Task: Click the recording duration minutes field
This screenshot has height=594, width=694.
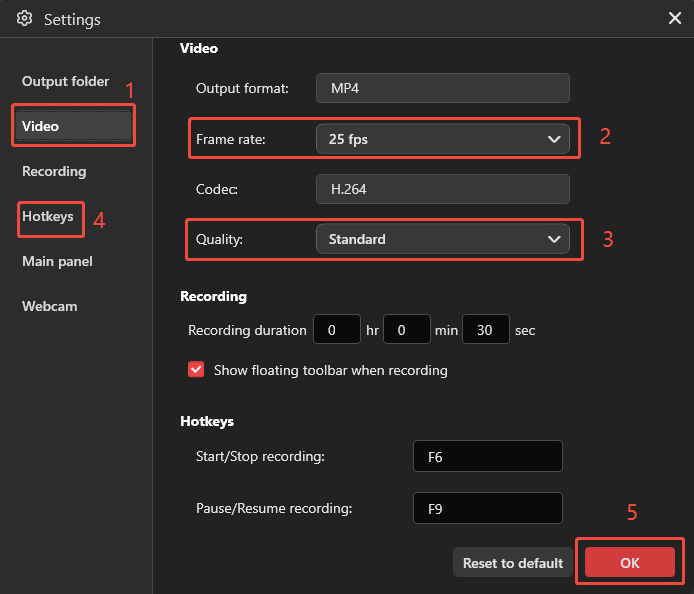Action: coord(407,329)
